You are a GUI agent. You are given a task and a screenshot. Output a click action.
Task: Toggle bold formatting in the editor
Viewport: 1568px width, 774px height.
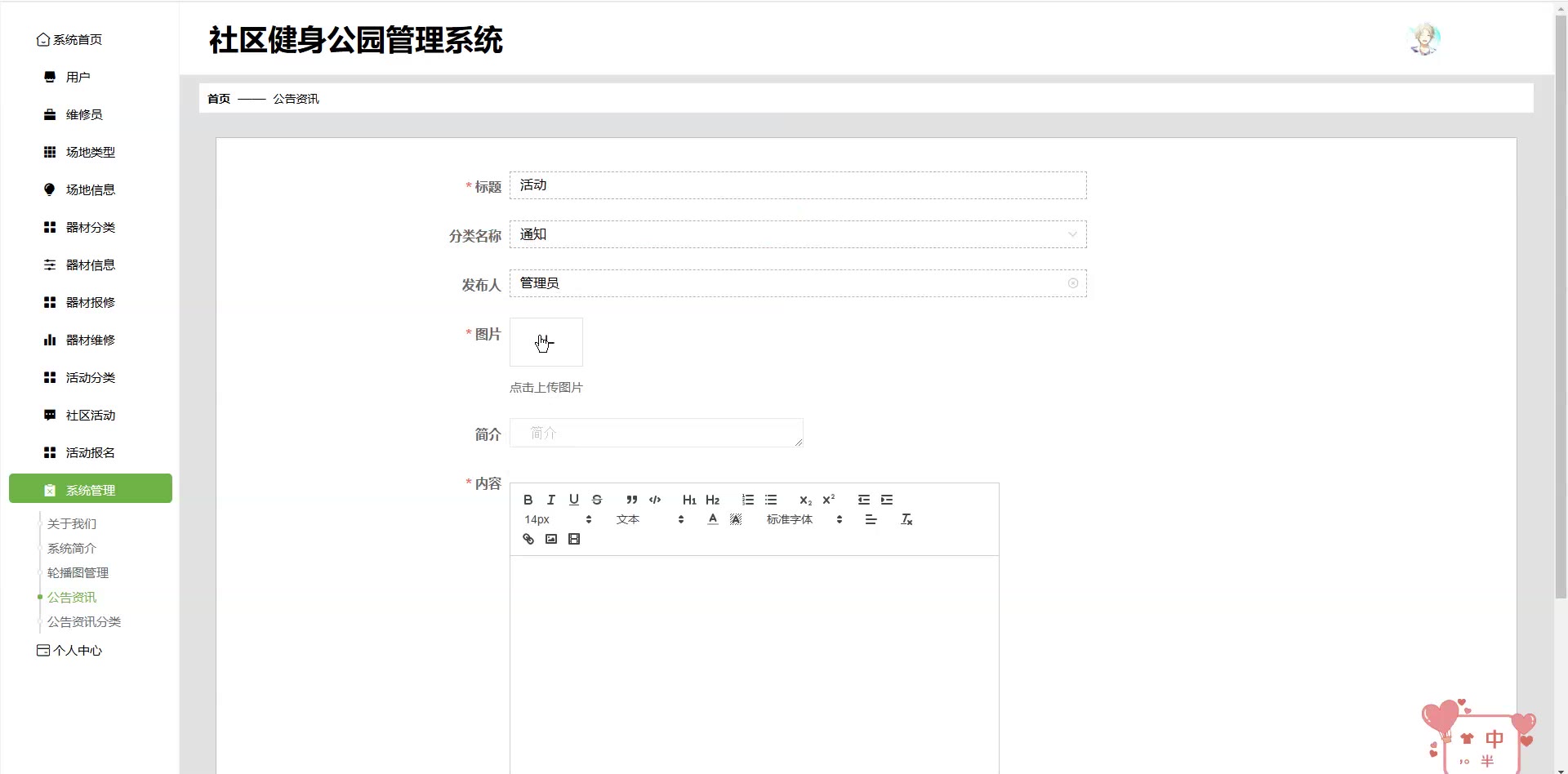[528, 500]
